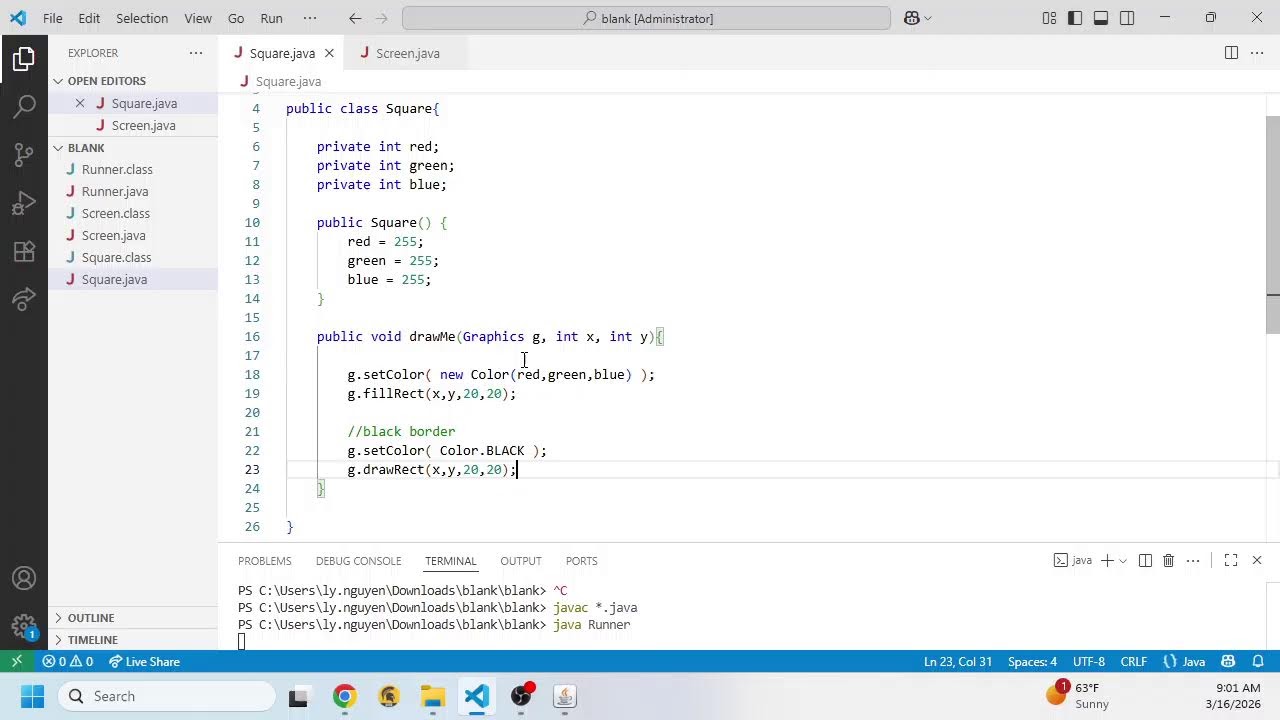This screenshot has height=720, width=1280.
Task: Split the terminal
Action: [1145, 561]
